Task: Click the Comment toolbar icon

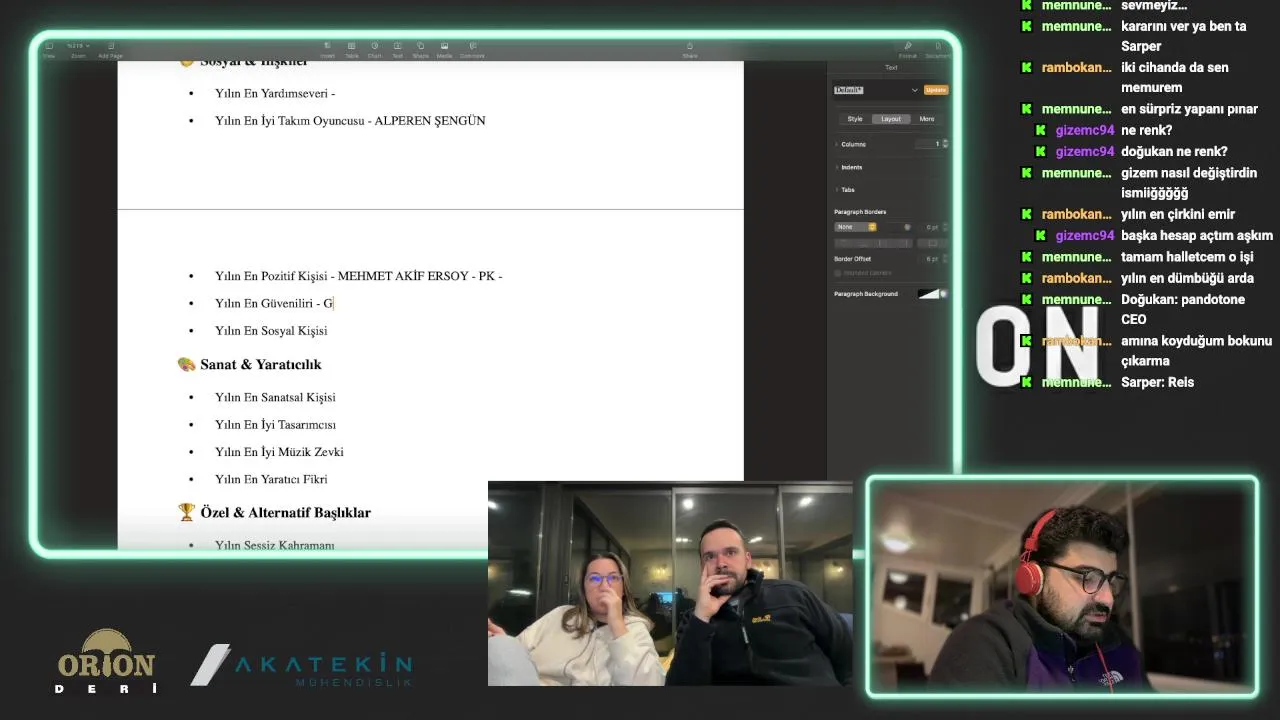Action: (472, 50)
